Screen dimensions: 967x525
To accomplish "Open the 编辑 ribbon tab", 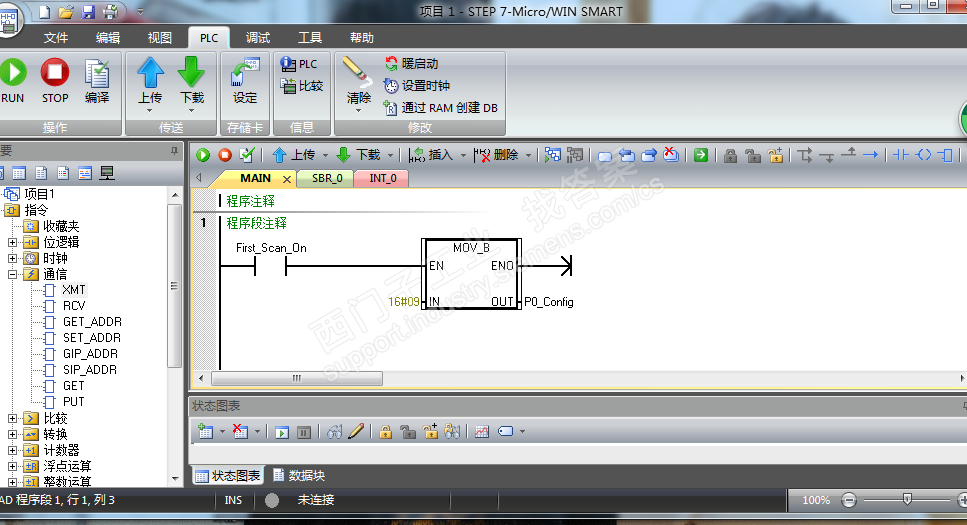I will point(108,38).
